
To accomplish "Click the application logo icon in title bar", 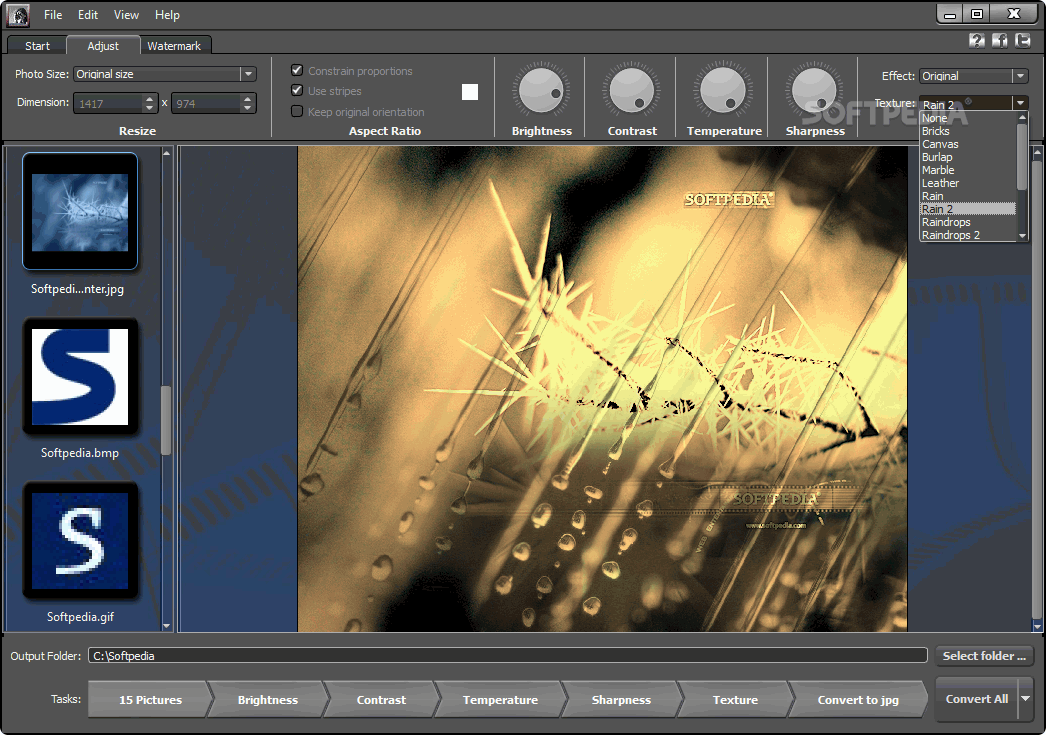I will tap(18, 15).
